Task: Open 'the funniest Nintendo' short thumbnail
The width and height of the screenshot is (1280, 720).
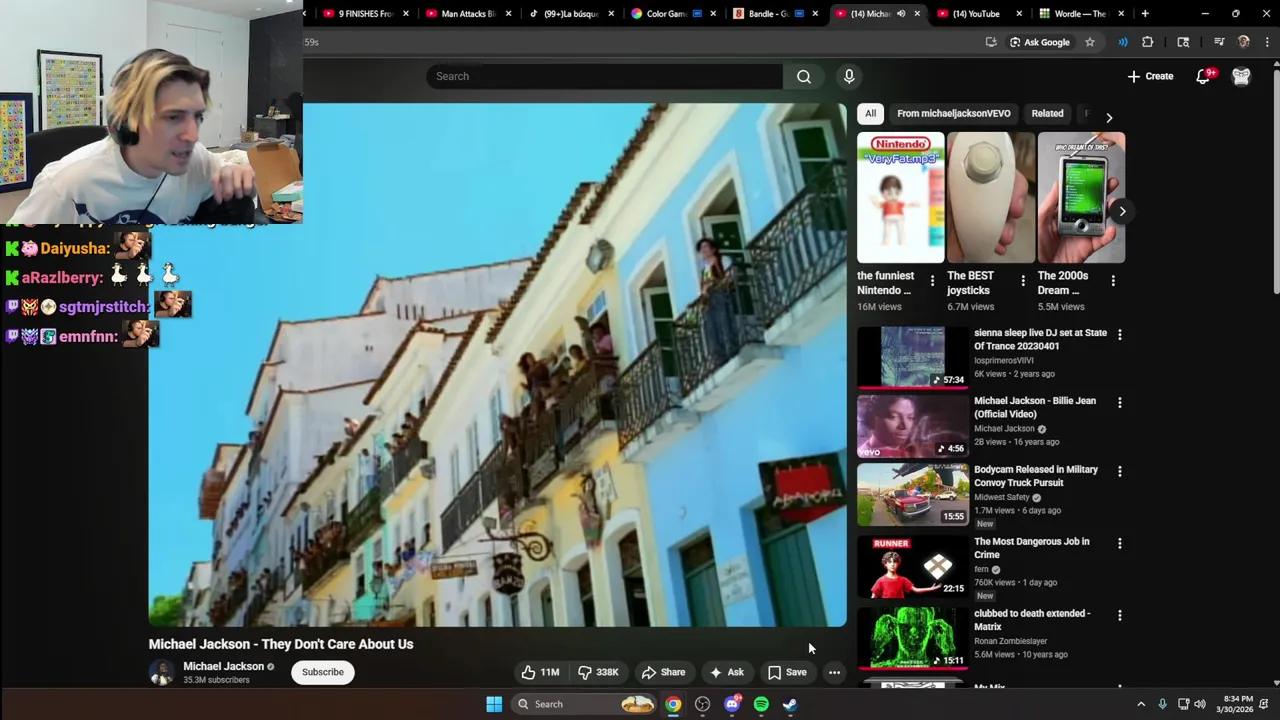Action: [x=900, y=197]
